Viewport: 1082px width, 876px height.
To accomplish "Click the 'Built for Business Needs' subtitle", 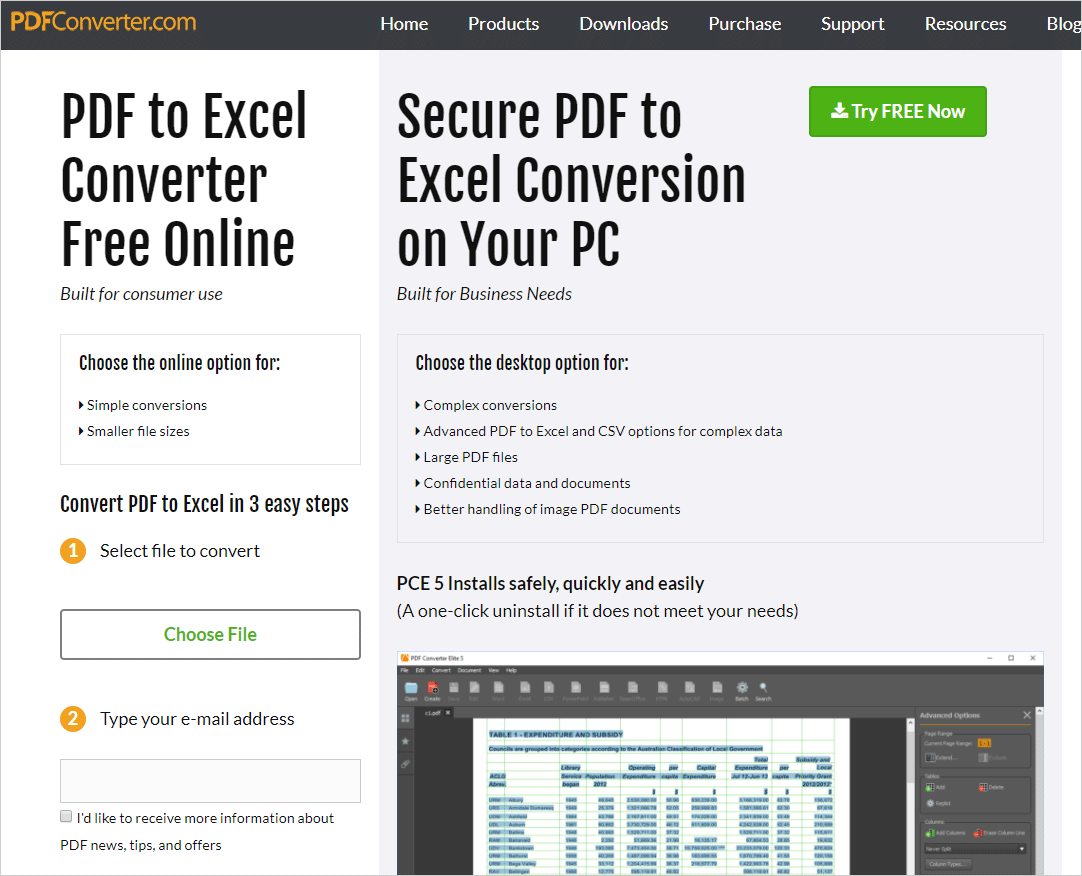I will coord(484,294).
